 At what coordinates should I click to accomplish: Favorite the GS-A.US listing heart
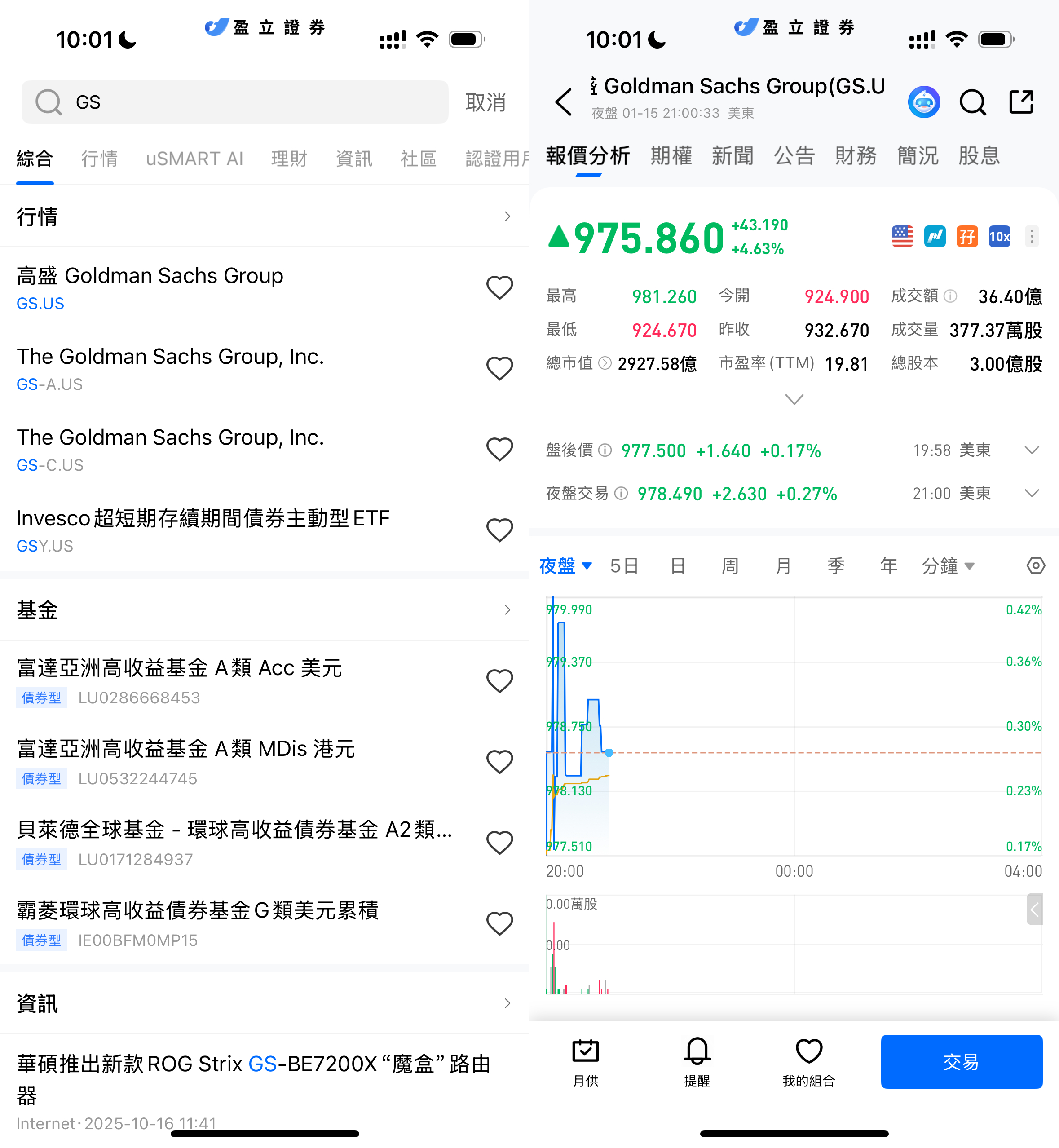click(499, 368)
